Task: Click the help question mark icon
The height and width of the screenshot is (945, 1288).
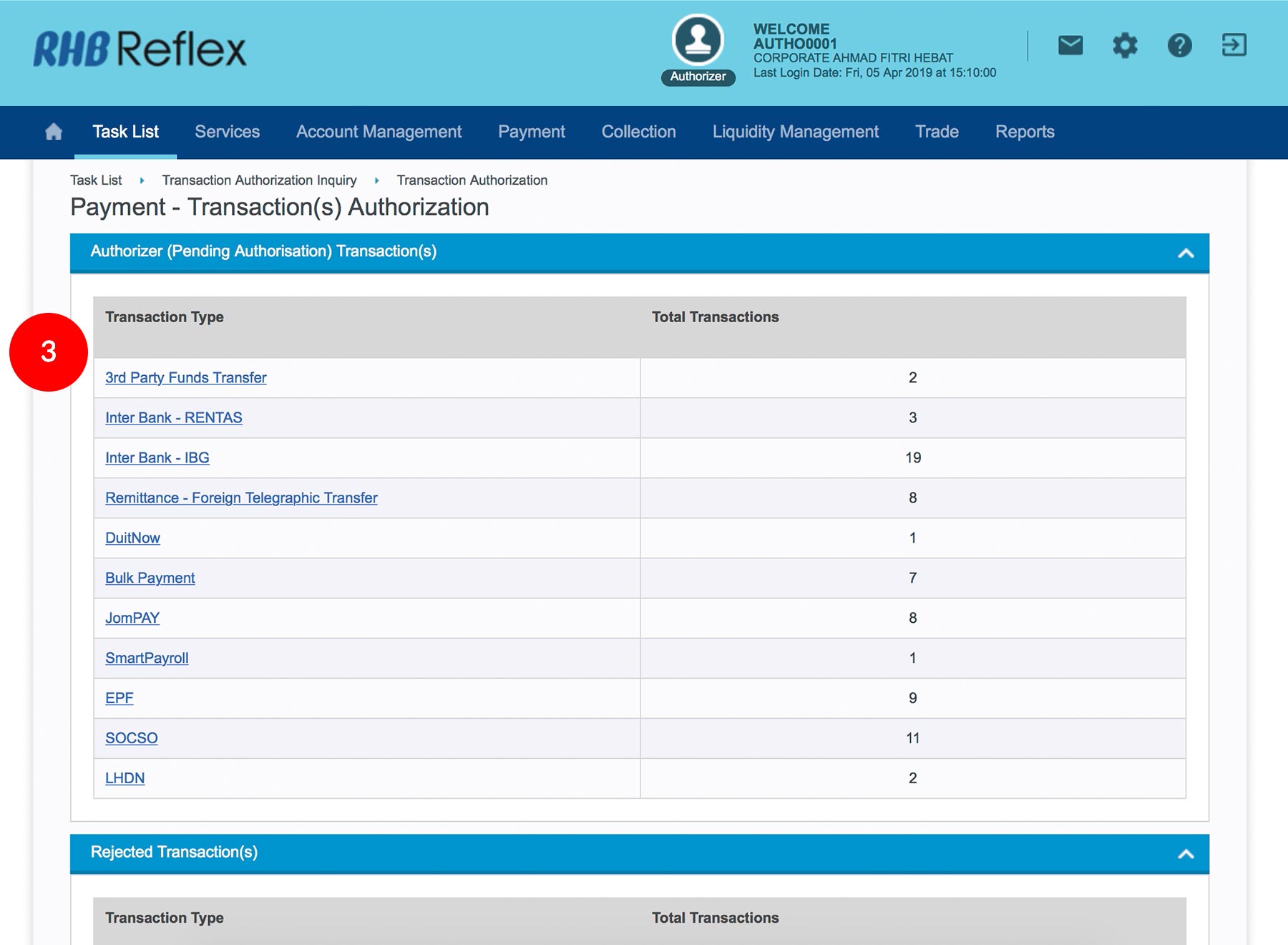Action: 1179,46
